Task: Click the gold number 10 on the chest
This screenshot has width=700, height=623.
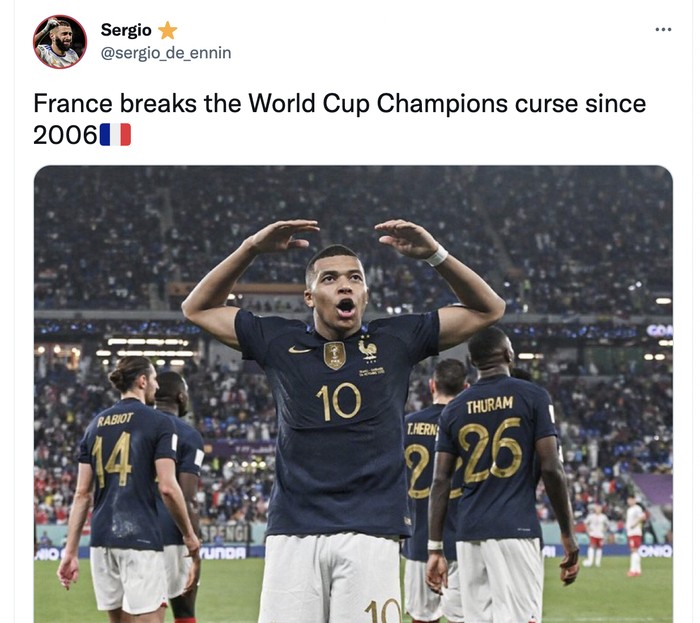Action: [x=339, y=402]
